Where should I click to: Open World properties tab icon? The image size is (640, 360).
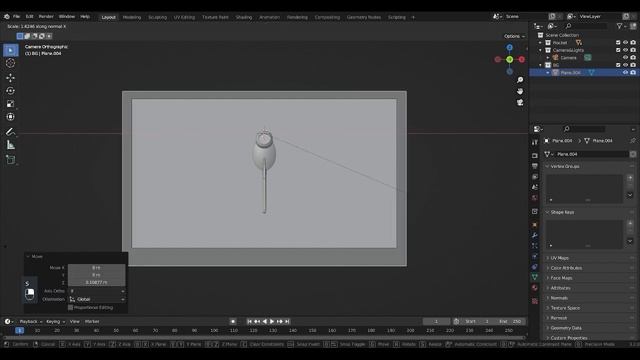click(x=535, y=198)
